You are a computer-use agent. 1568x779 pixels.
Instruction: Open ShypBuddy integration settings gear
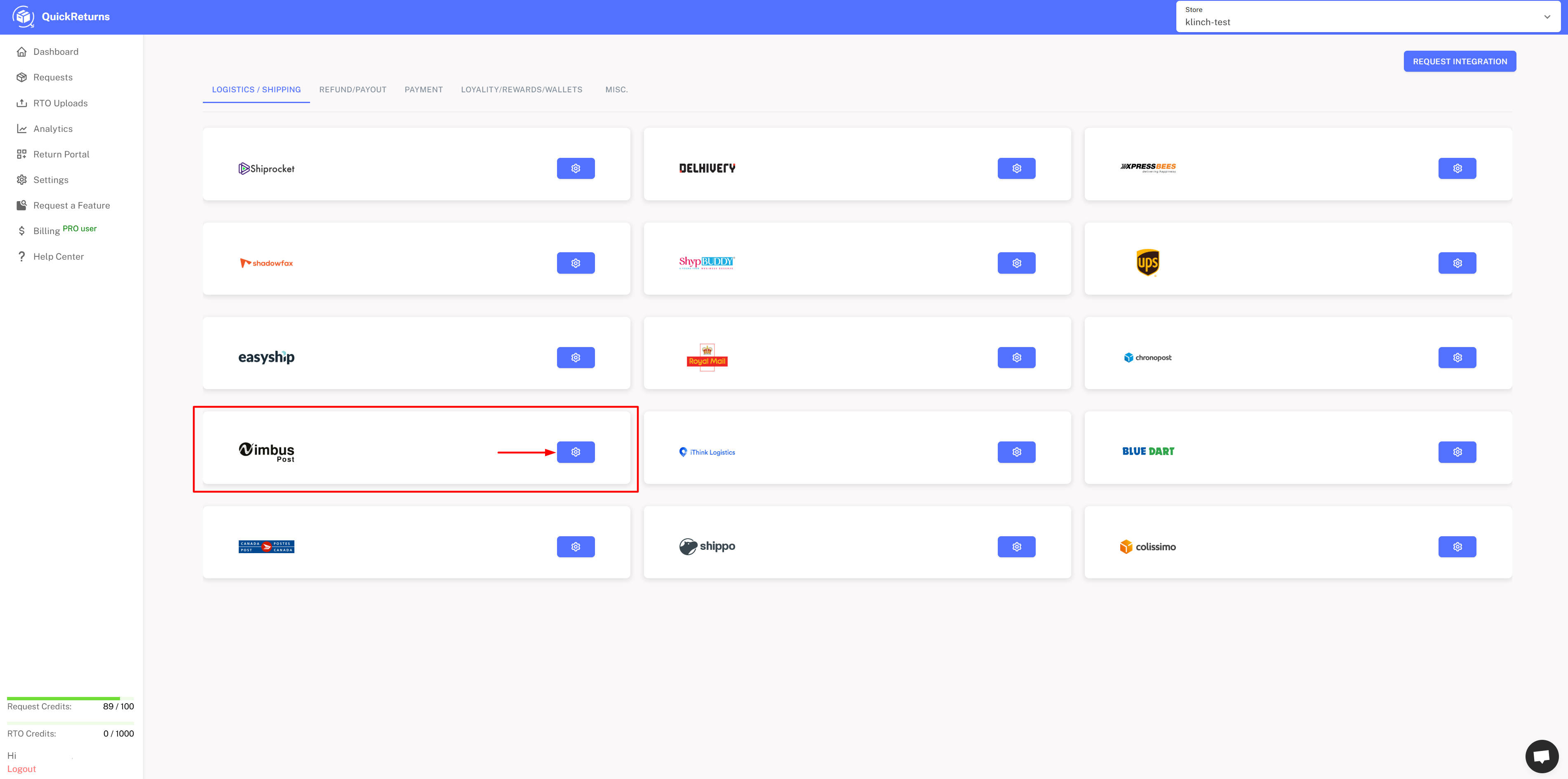click(x=1016, y=263)
